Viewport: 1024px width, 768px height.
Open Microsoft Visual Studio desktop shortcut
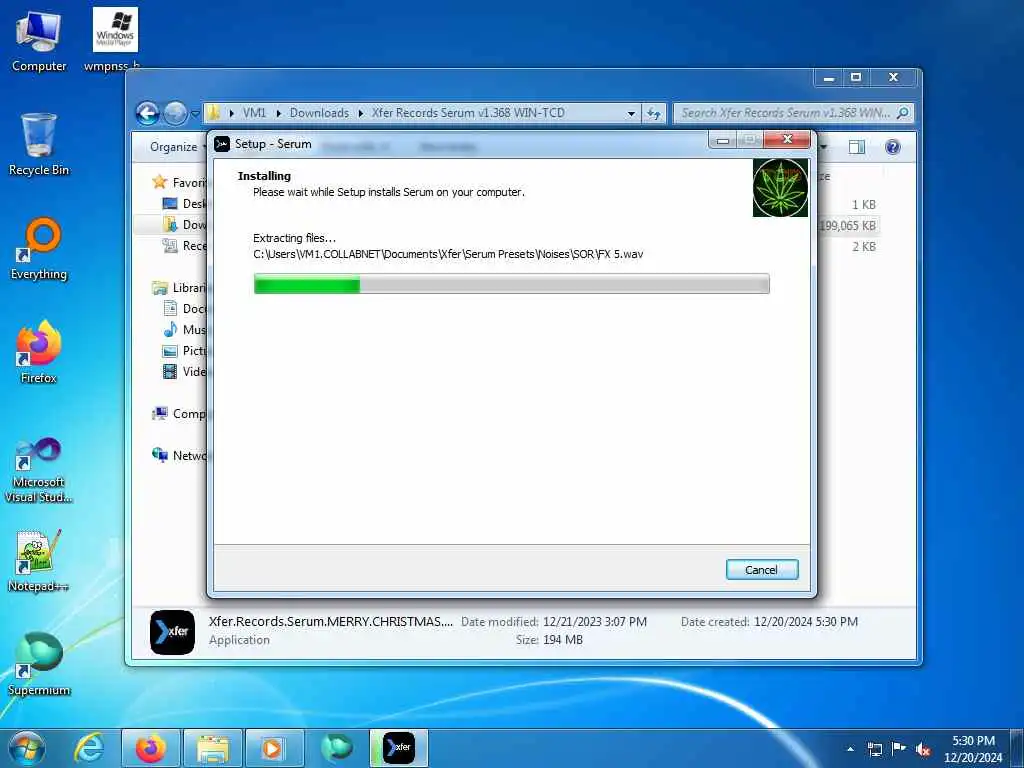point(39,470)
